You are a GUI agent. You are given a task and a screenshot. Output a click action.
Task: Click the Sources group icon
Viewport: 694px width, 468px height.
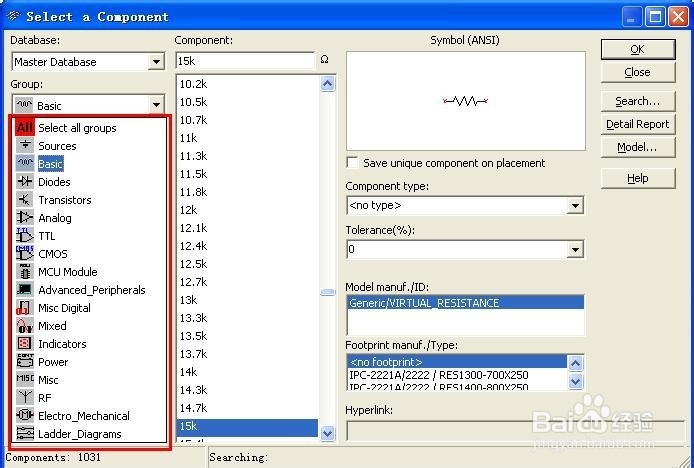pos(25,145)
